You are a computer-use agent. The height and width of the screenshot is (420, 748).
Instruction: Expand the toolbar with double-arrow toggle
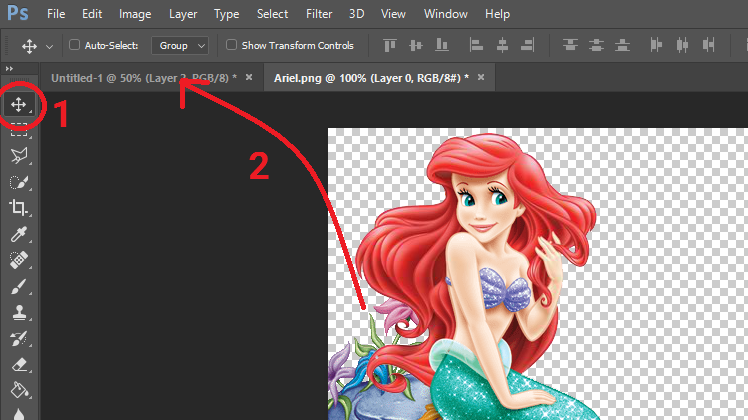pyautogui.click(x=9, y=69)
